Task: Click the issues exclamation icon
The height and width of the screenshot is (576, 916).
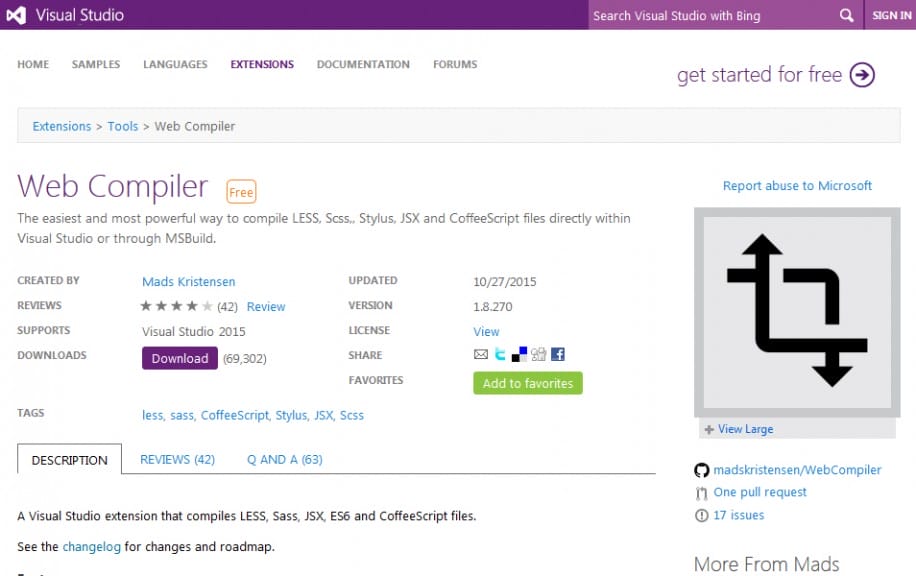Action: (x=701, y=515)
